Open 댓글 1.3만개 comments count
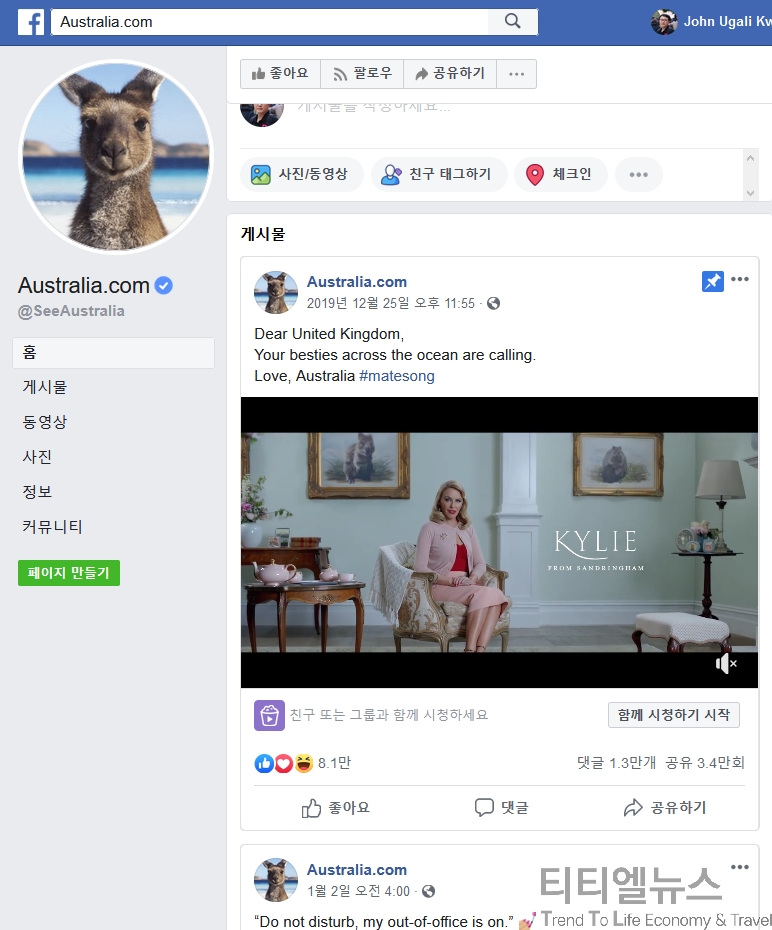772x930 pixels. (617, 763)
